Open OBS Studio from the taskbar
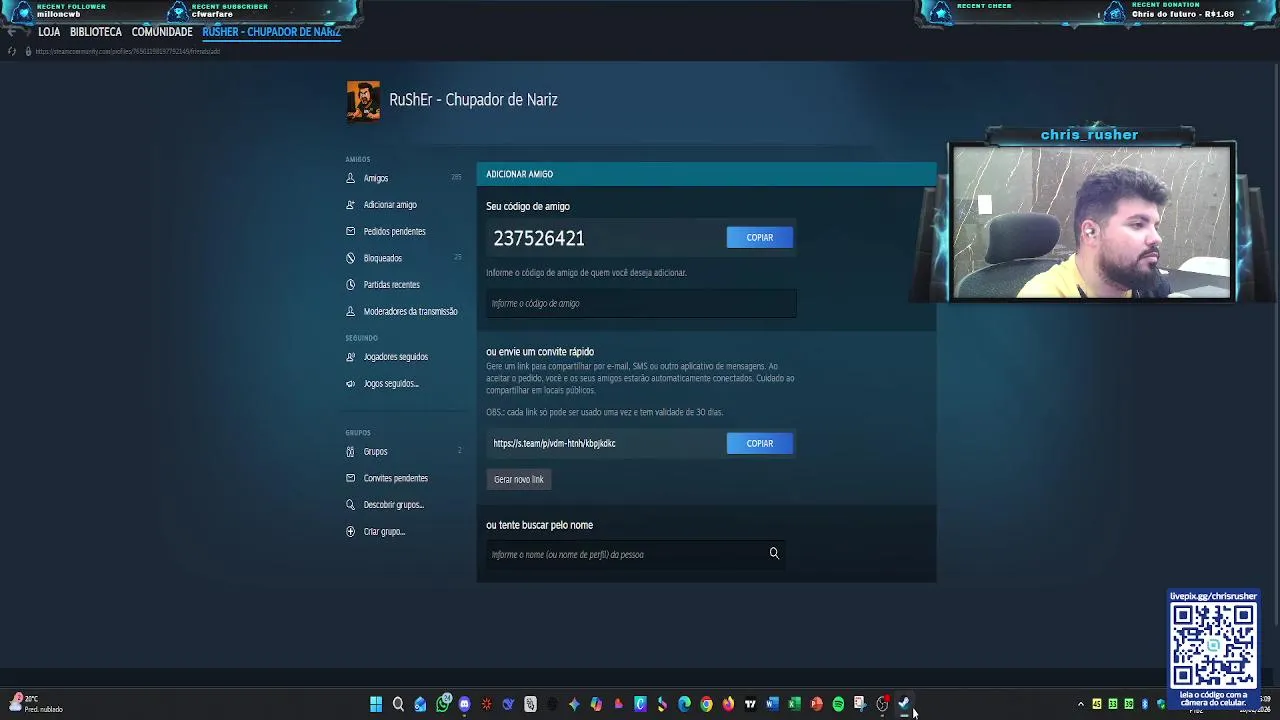The height and width of the screenshot is (720, 1280). click(x=882, y=705)
